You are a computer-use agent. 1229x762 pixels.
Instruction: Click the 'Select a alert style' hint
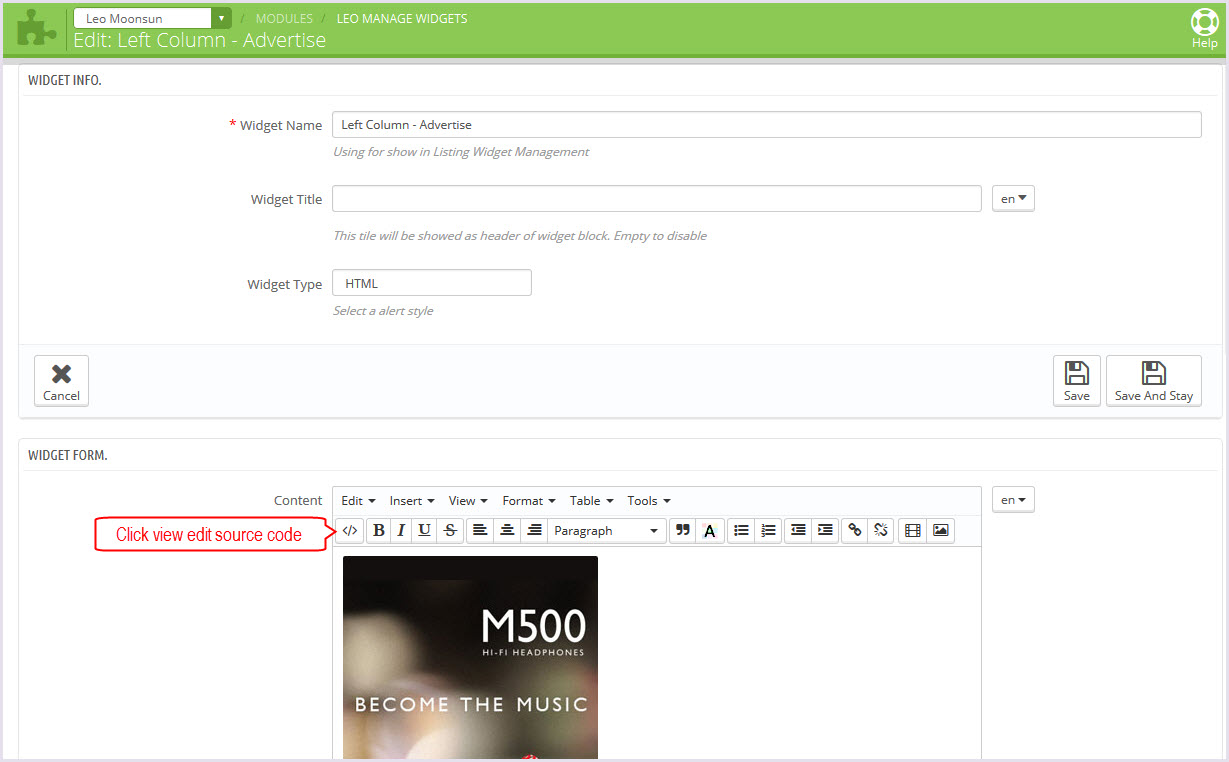click(x=383, y=311)
